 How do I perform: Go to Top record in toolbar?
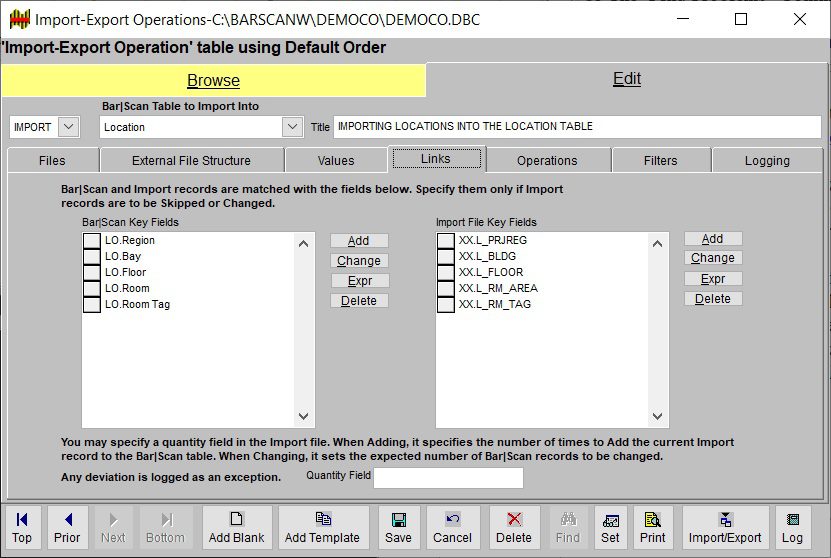pyautogui.click(x=22, y=527)
